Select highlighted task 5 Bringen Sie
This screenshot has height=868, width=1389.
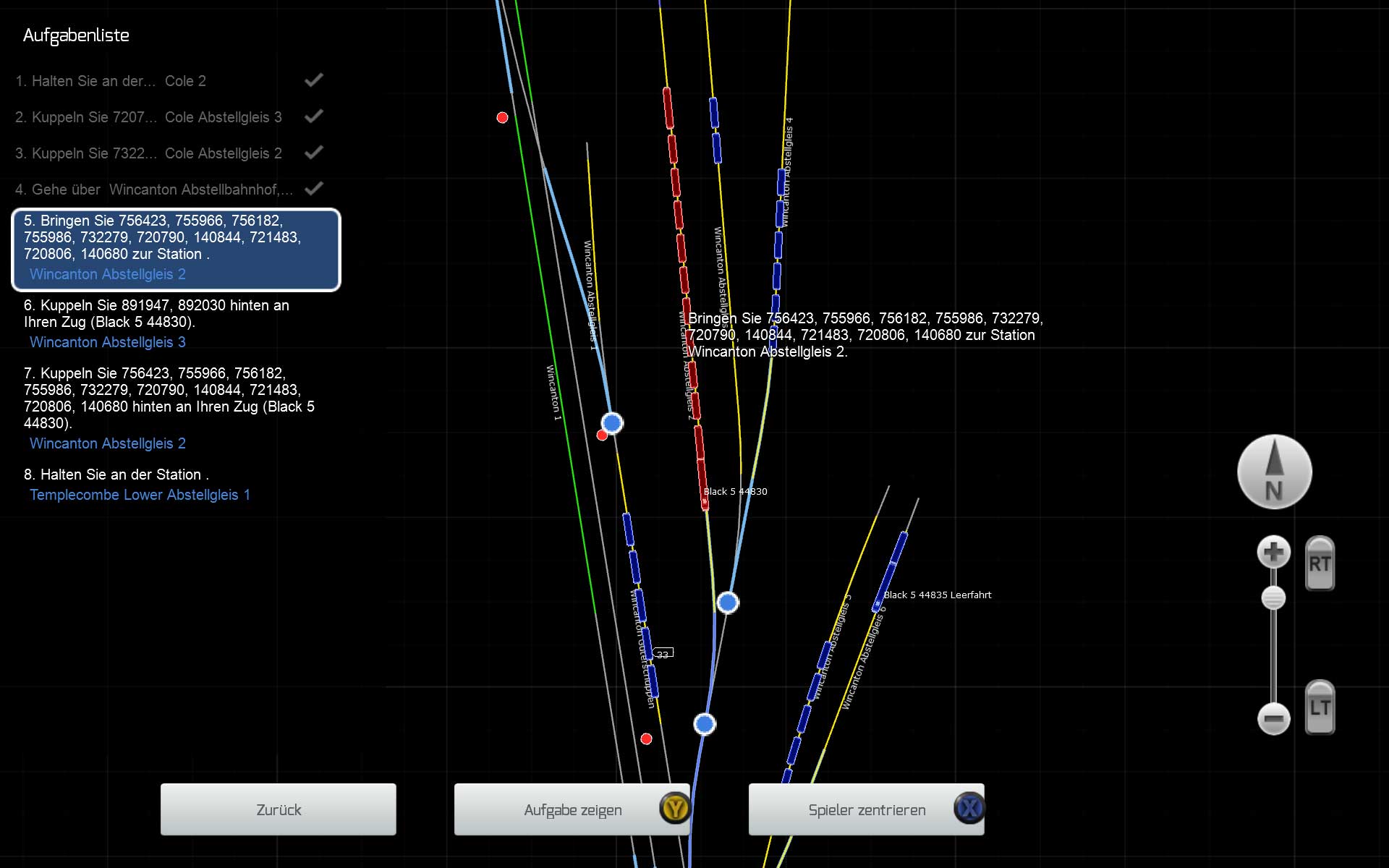click(176, 250)
